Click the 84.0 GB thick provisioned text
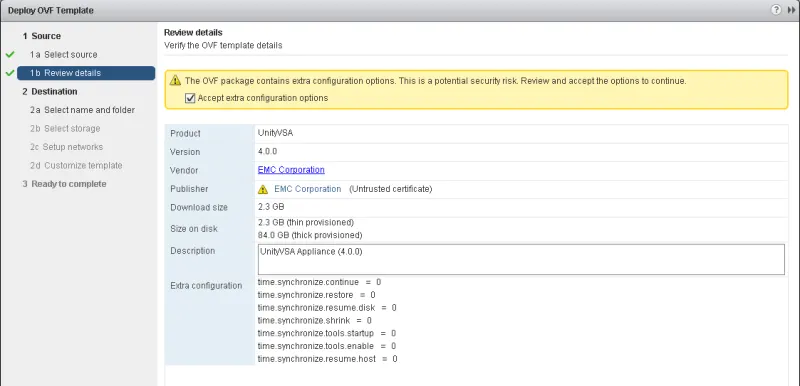The width and height of the screenshot is (800, 386). click(x=310, y=235)
